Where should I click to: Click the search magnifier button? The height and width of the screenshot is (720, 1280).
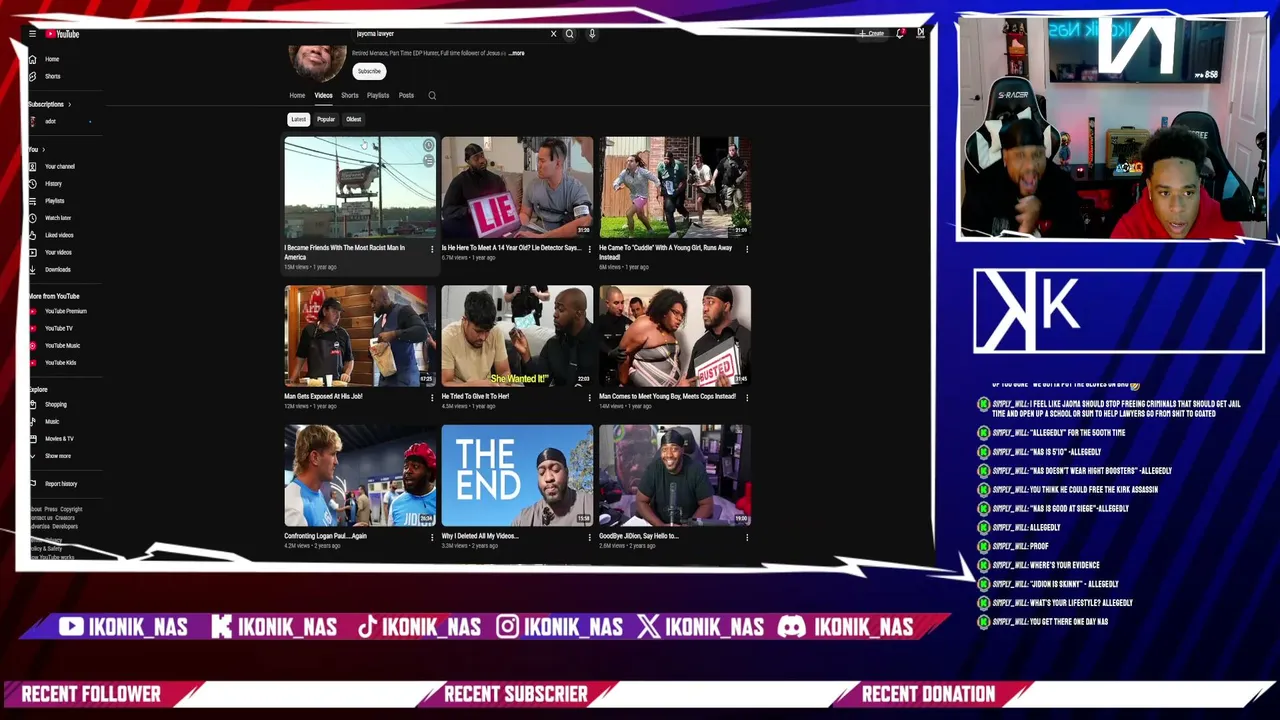570,34
